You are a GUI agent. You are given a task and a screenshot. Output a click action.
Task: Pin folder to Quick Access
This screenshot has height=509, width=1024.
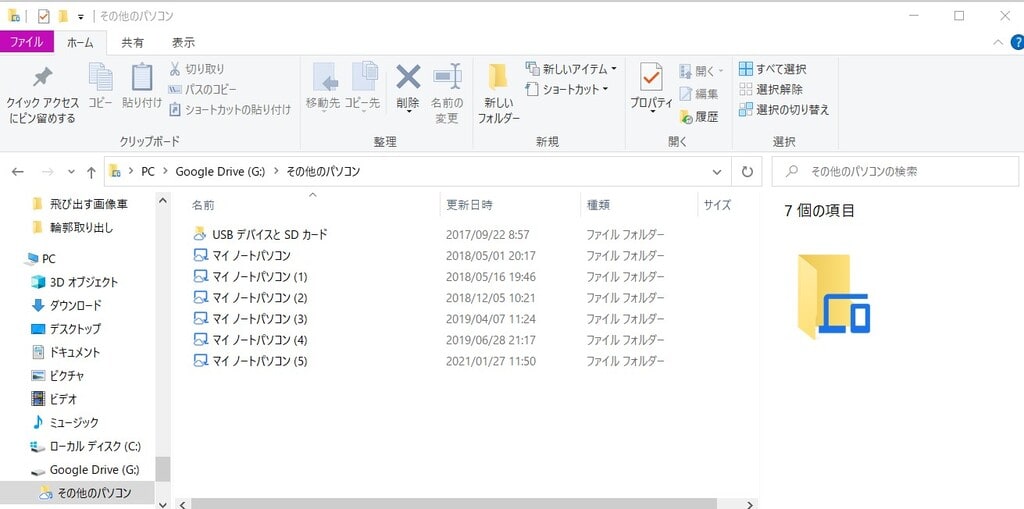[x=42, y=95]
